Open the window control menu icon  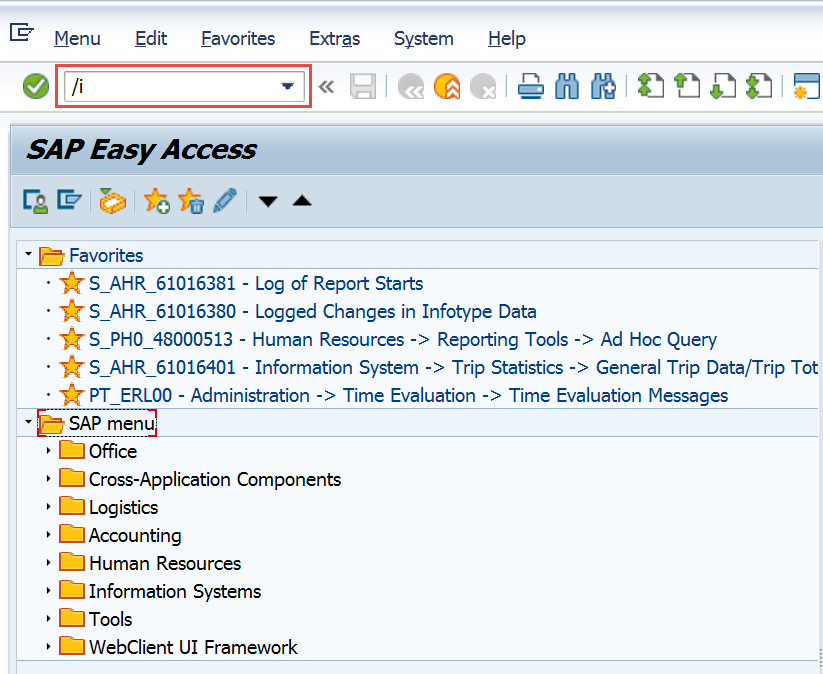tap(22, 33)
